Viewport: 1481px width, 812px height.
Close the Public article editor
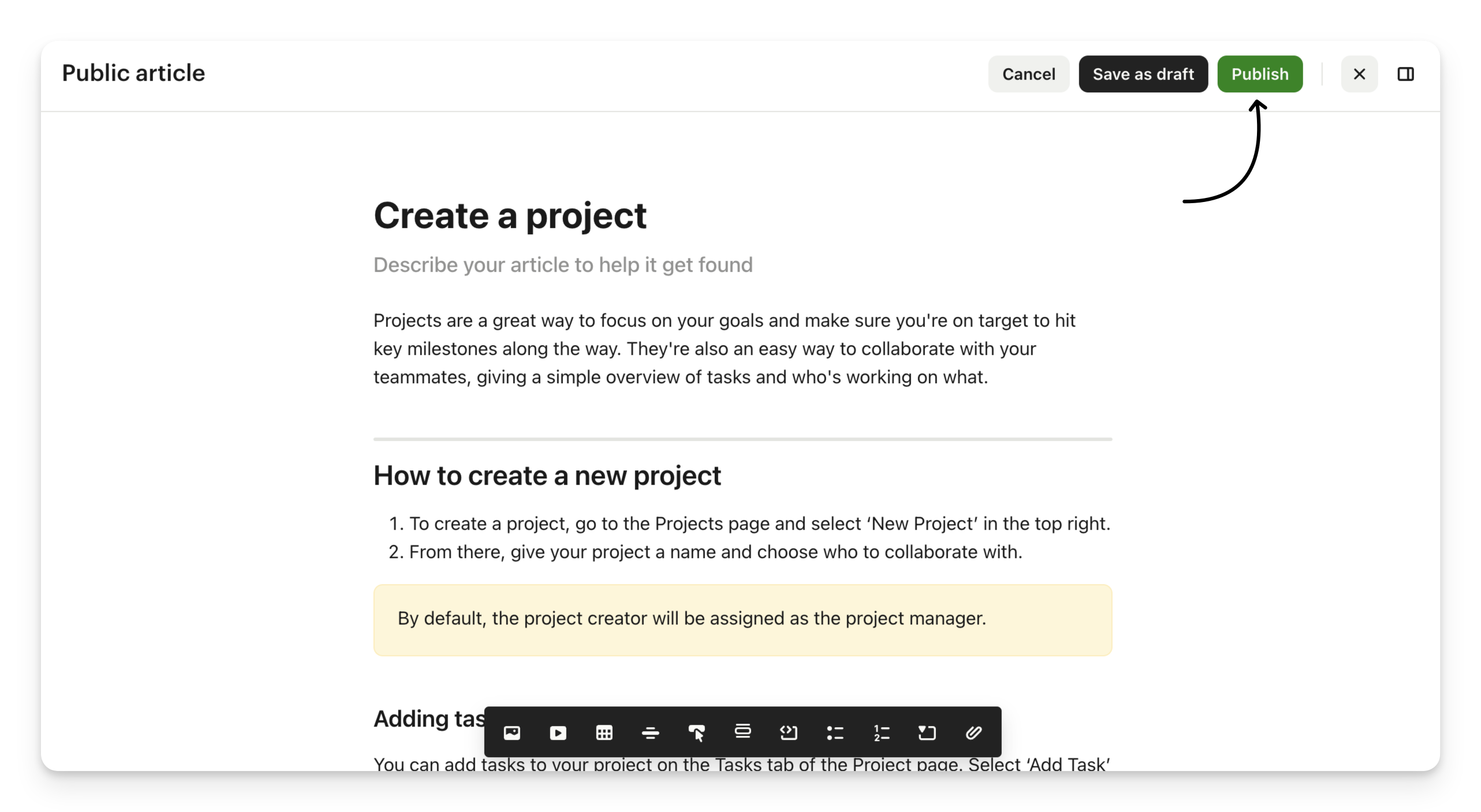point(1359,74)
